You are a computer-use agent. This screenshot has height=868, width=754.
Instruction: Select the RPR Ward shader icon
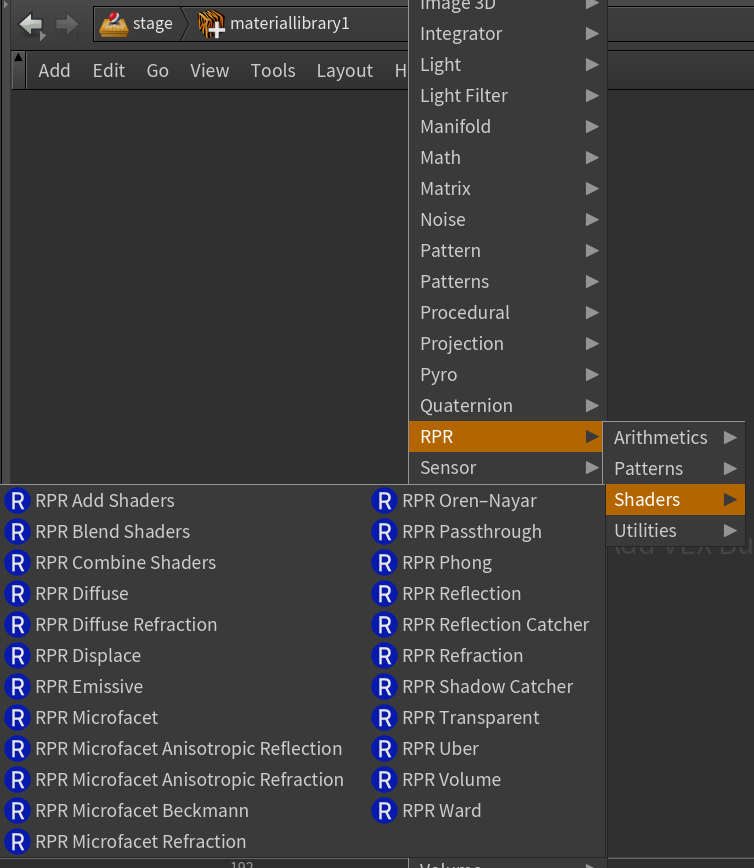pyautogui.click(x=385, y=810)
